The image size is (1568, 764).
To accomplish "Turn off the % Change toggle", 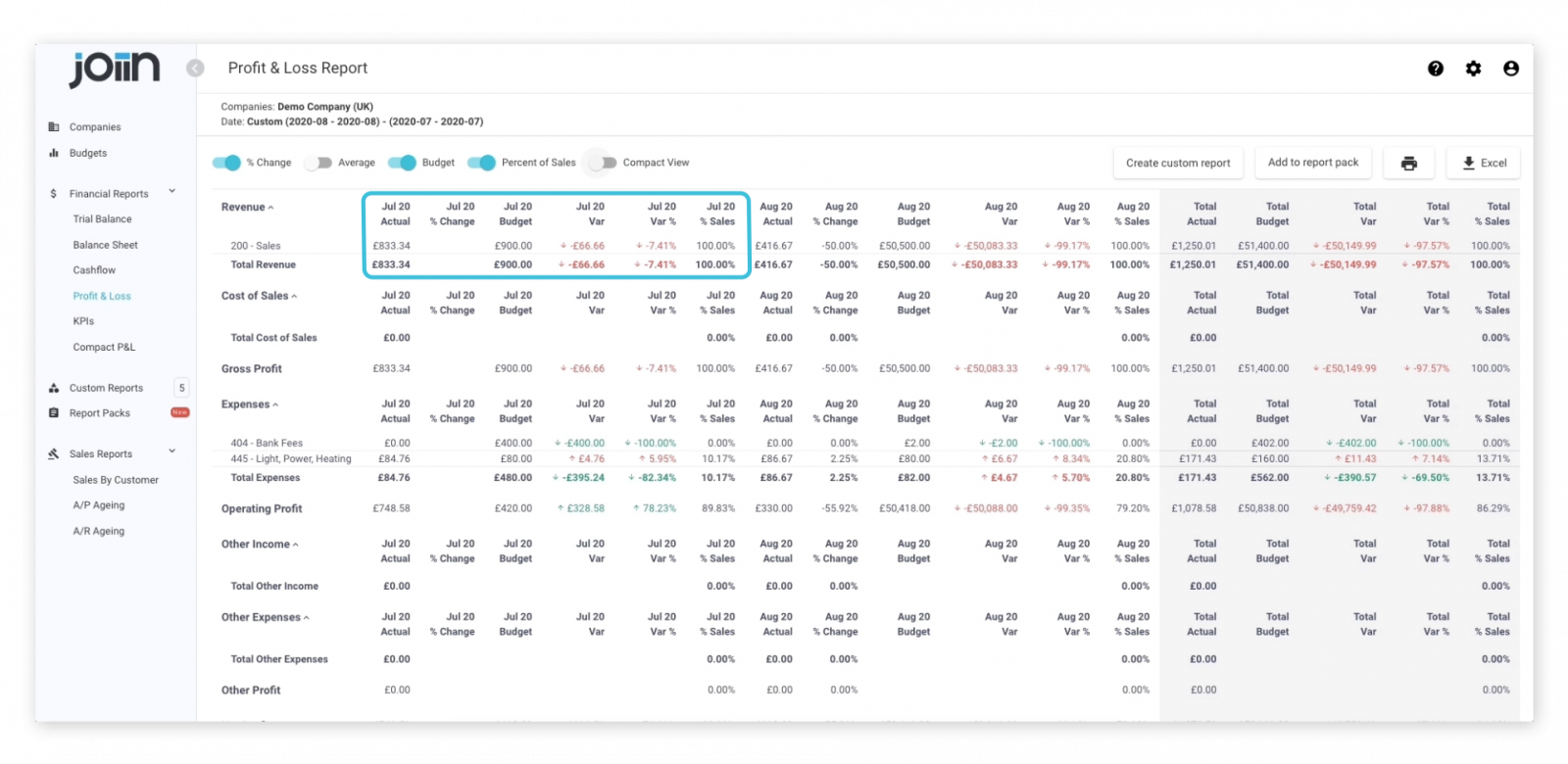I will click(x=226, y=163).
